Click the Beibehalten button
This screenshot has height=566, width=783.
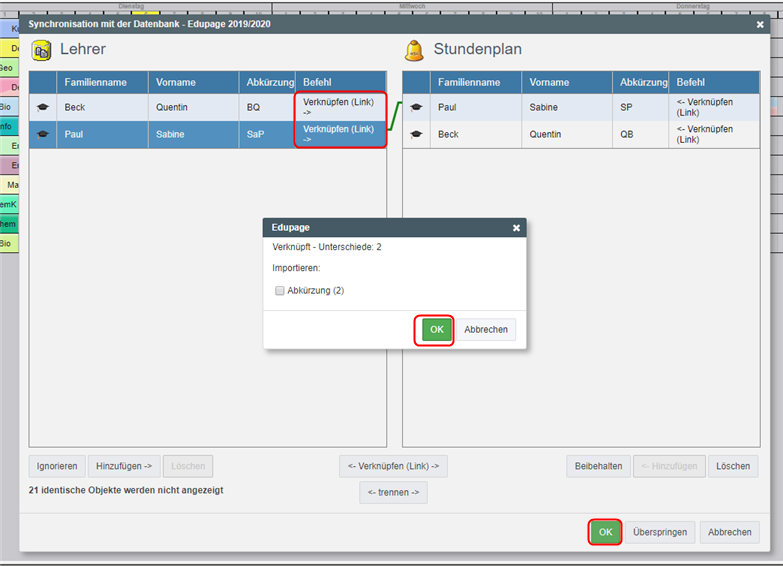(x=598, y=466)
